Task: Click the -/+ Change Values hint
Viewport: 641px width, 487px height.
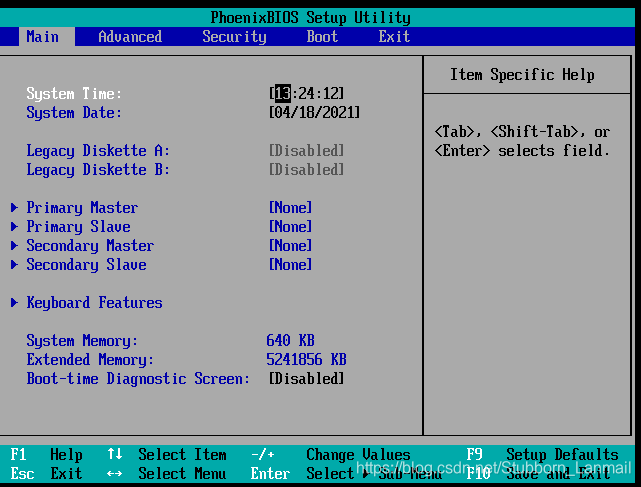Action: pos(331,455)
